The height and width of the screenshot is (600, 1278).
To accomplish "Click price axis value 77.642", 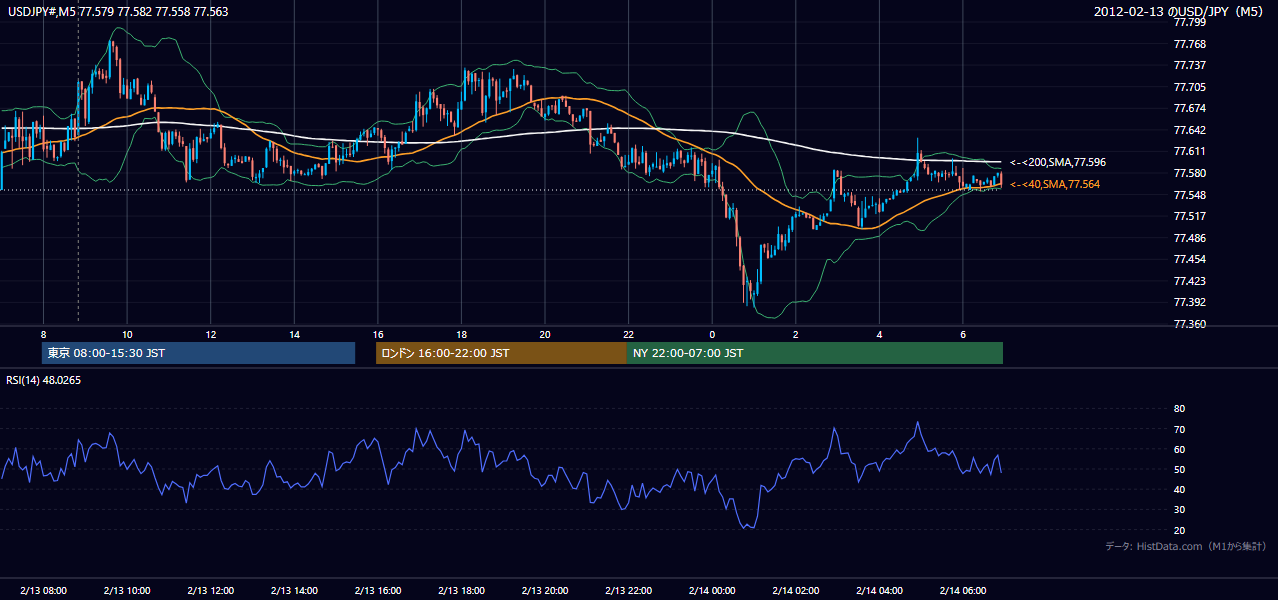I will (x=1189, y=130).
